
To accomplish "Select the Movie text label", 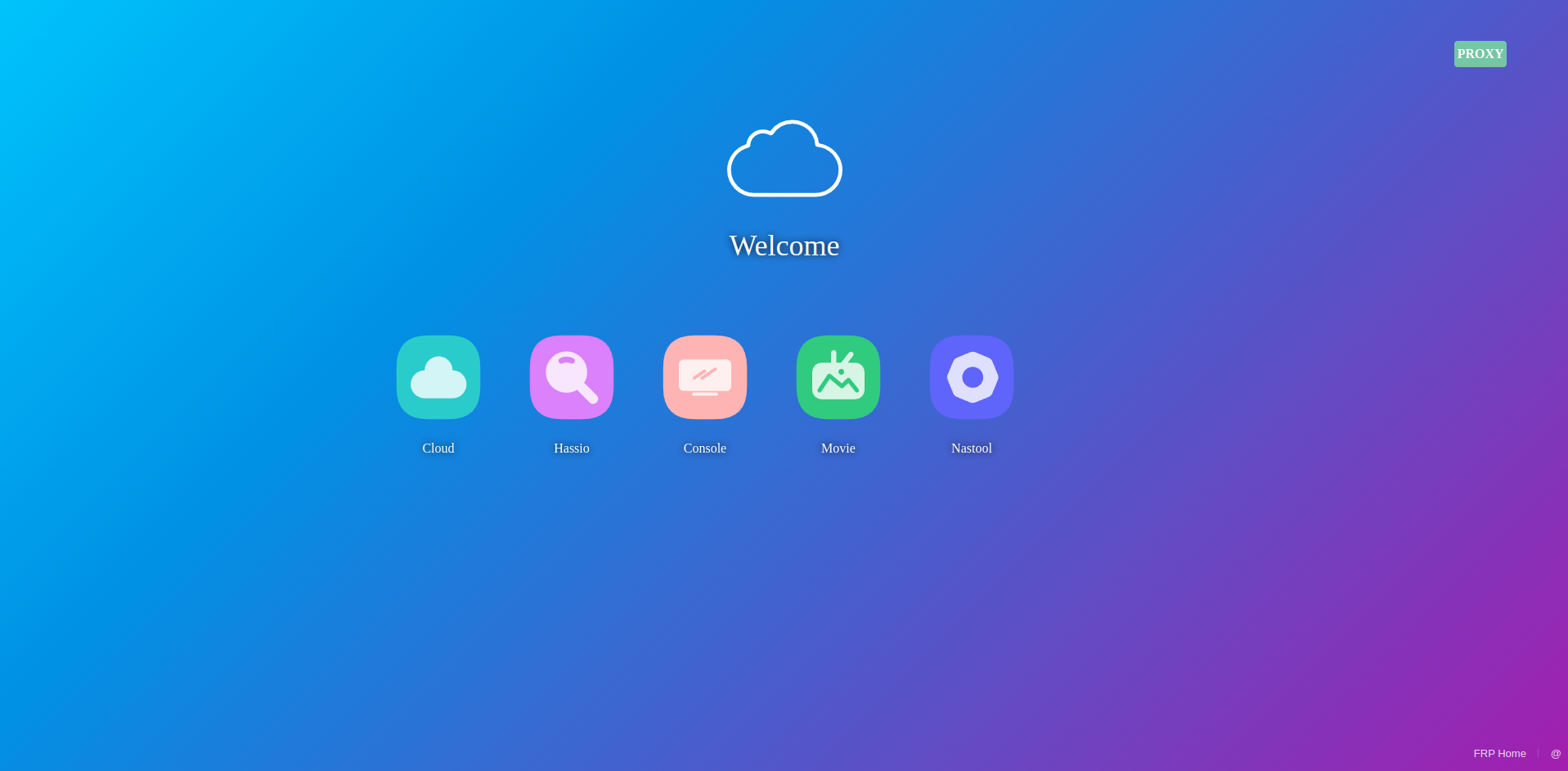I will point(838,449).
